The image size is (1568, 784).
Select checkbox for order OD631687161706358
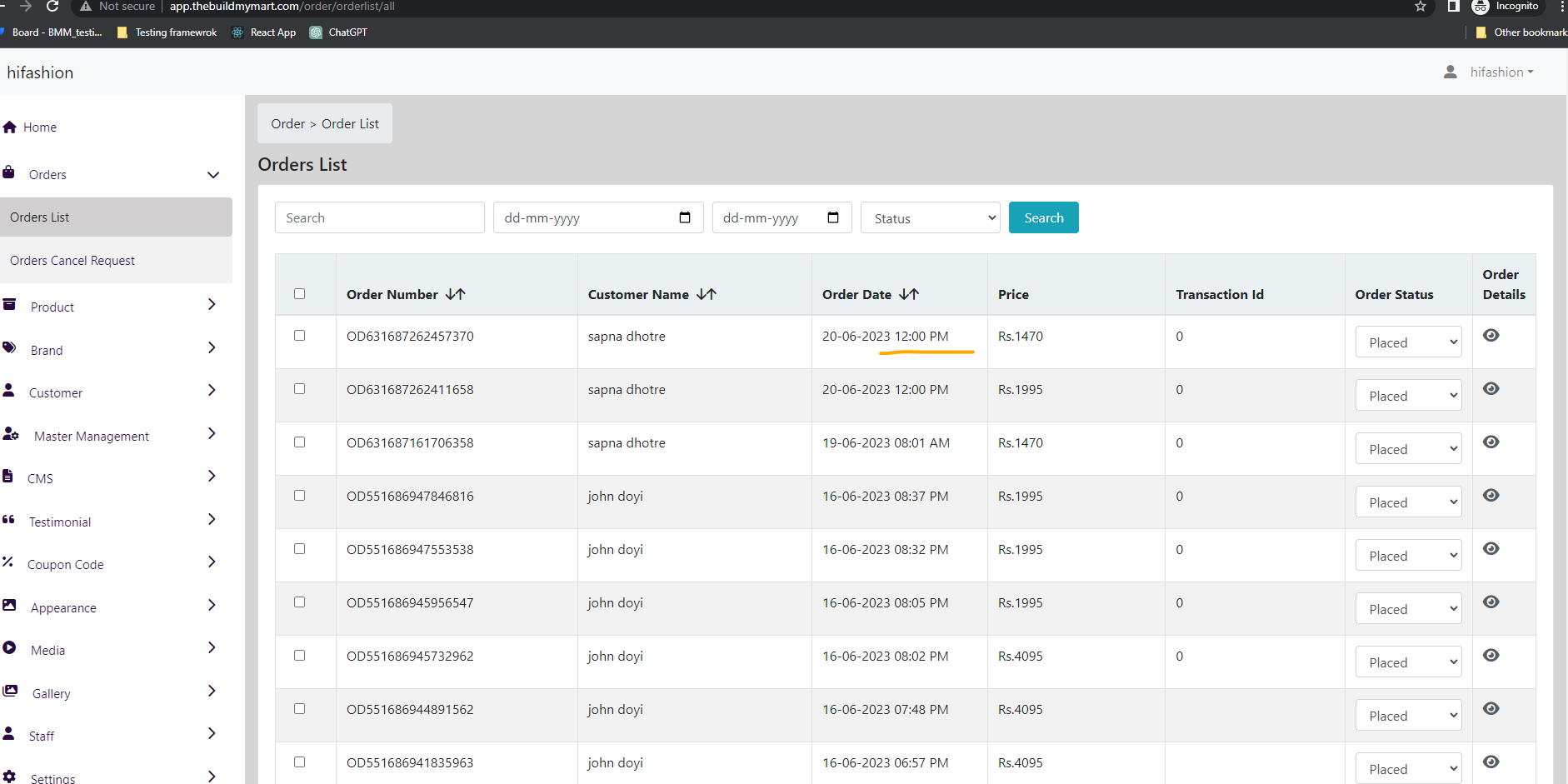pos(300,442)
